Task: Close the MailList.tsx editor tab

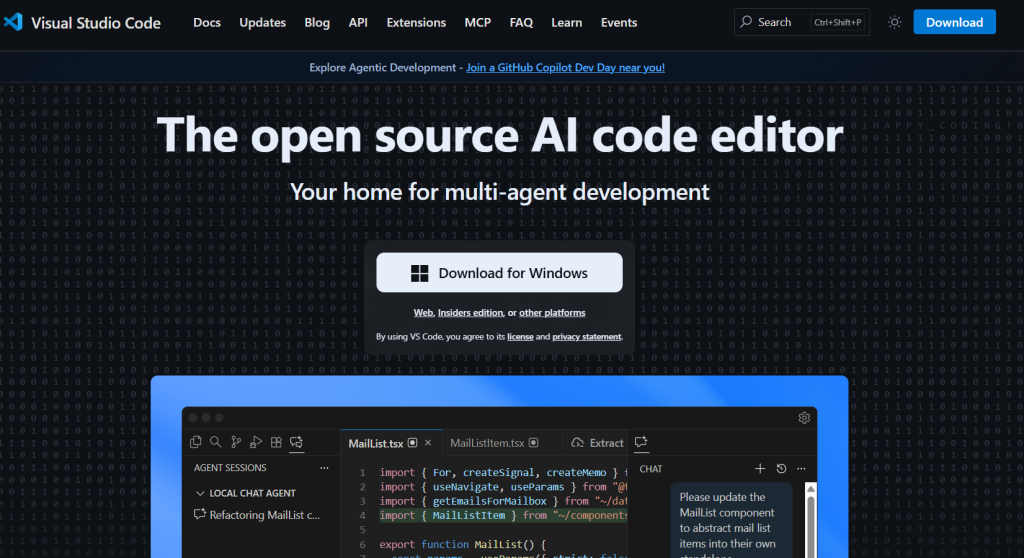Action: 428,443
